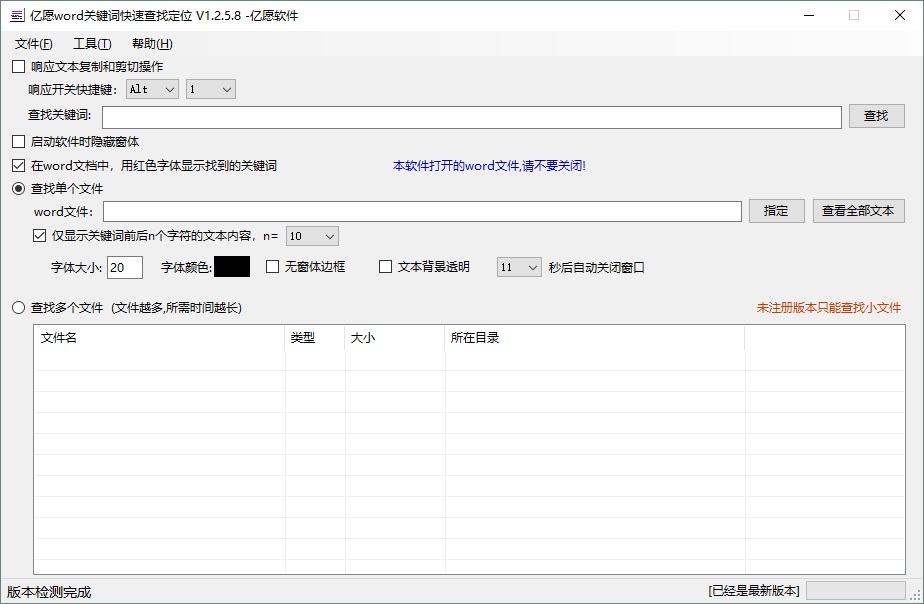
Task: Click the 查找 search button
Action: (876, 116)
